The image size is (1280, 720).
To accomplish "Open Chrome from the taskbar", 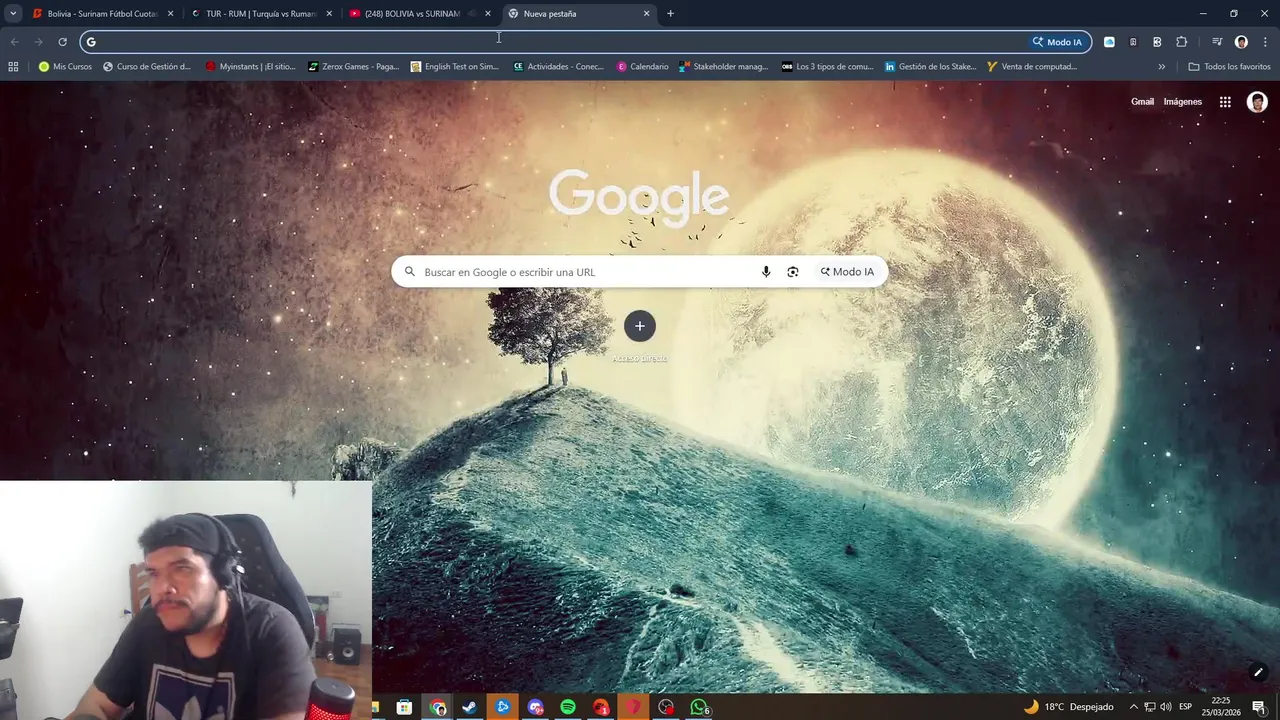I will (x=438, y=707).
